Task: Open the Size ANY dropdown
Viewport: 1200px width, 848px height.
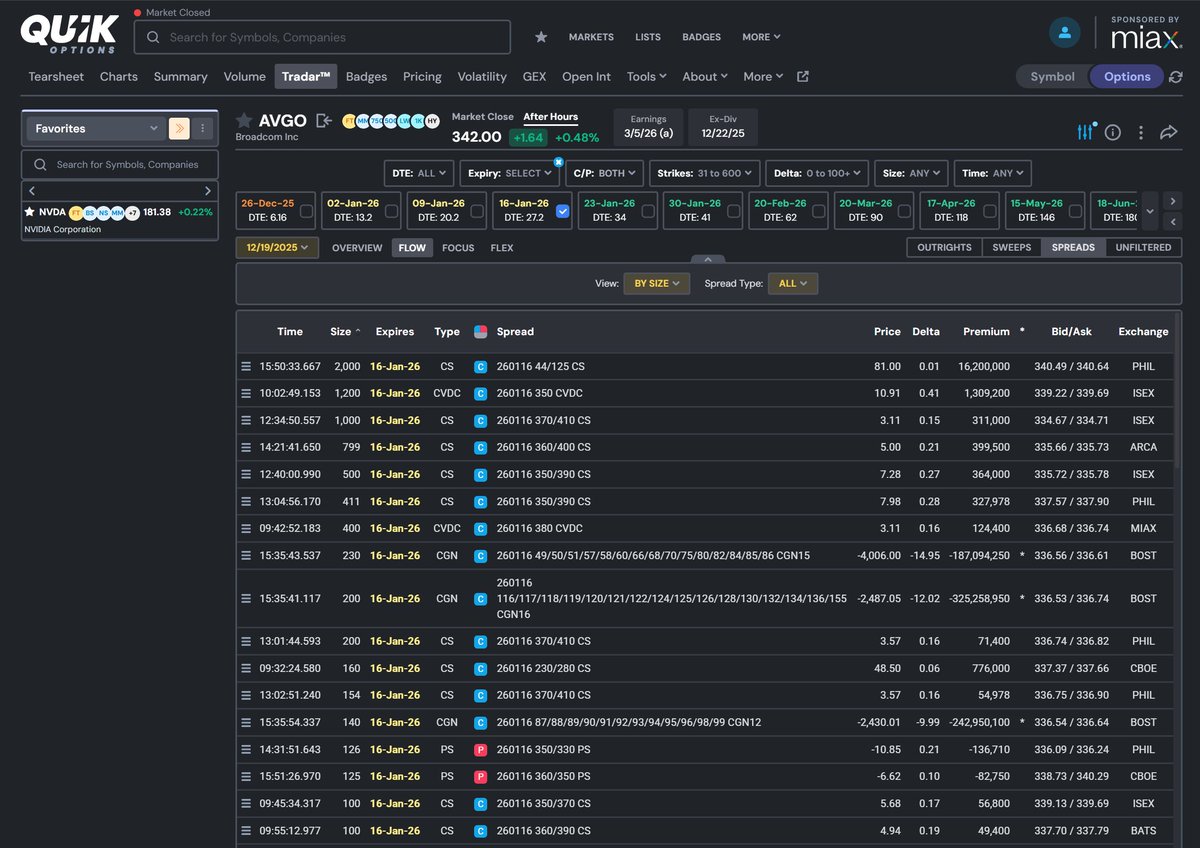Action: tap(910, 173)
